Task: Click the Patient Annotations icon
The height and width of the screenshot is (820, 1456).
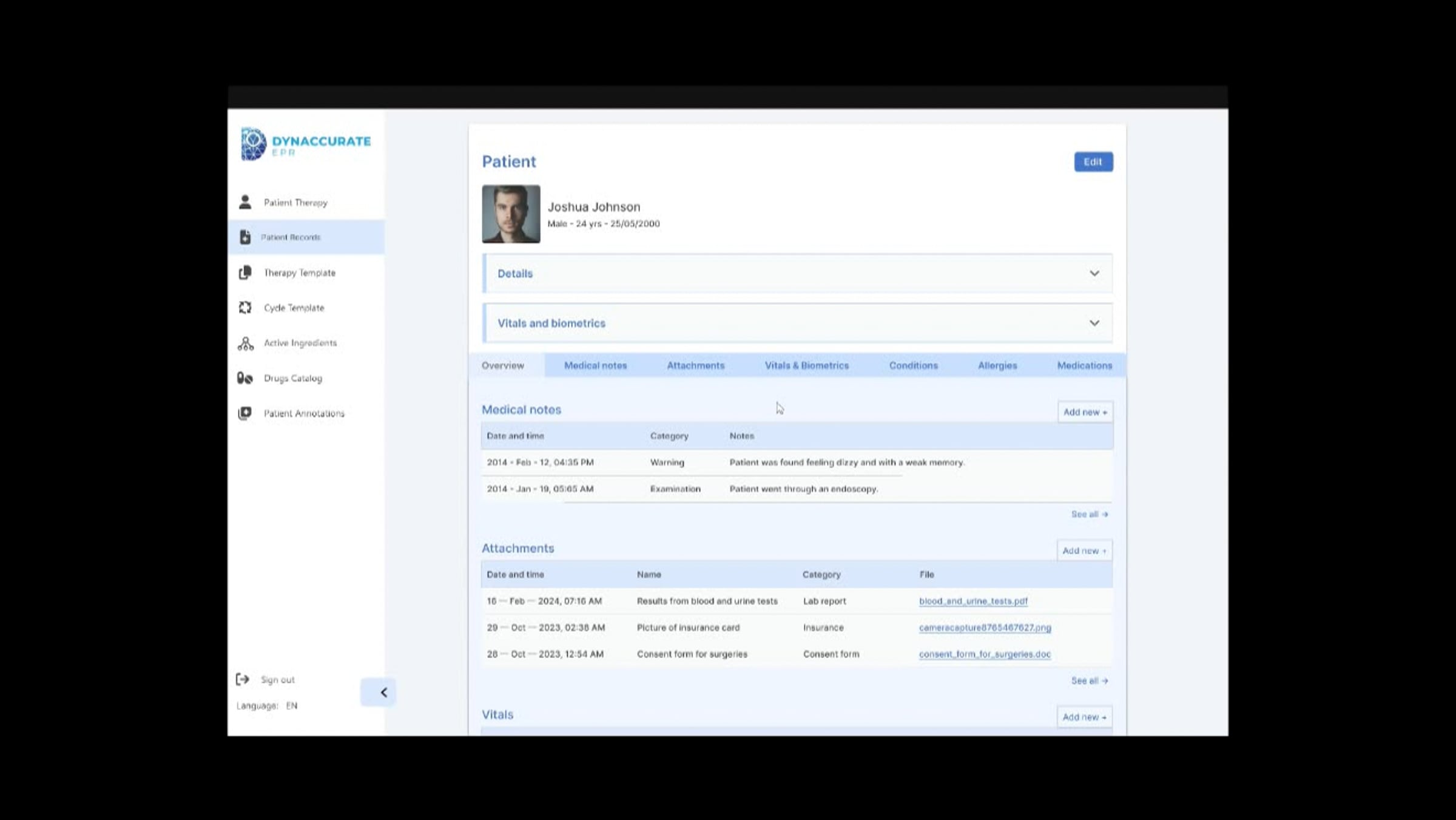Action: (245, 413)
